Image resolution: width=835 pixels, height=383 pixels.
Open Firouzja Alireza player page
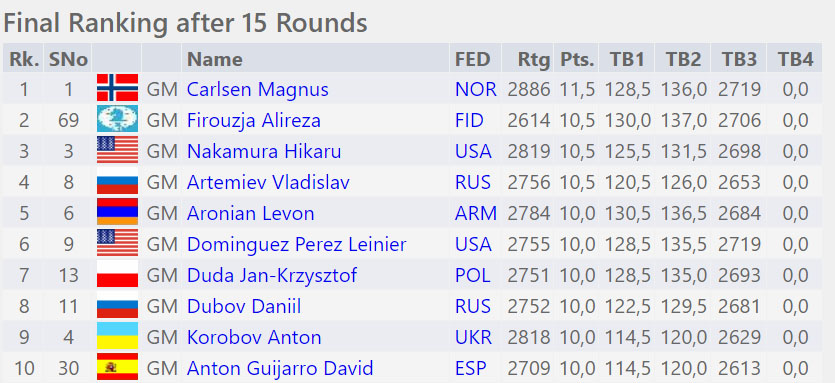(x=253, y=120)
